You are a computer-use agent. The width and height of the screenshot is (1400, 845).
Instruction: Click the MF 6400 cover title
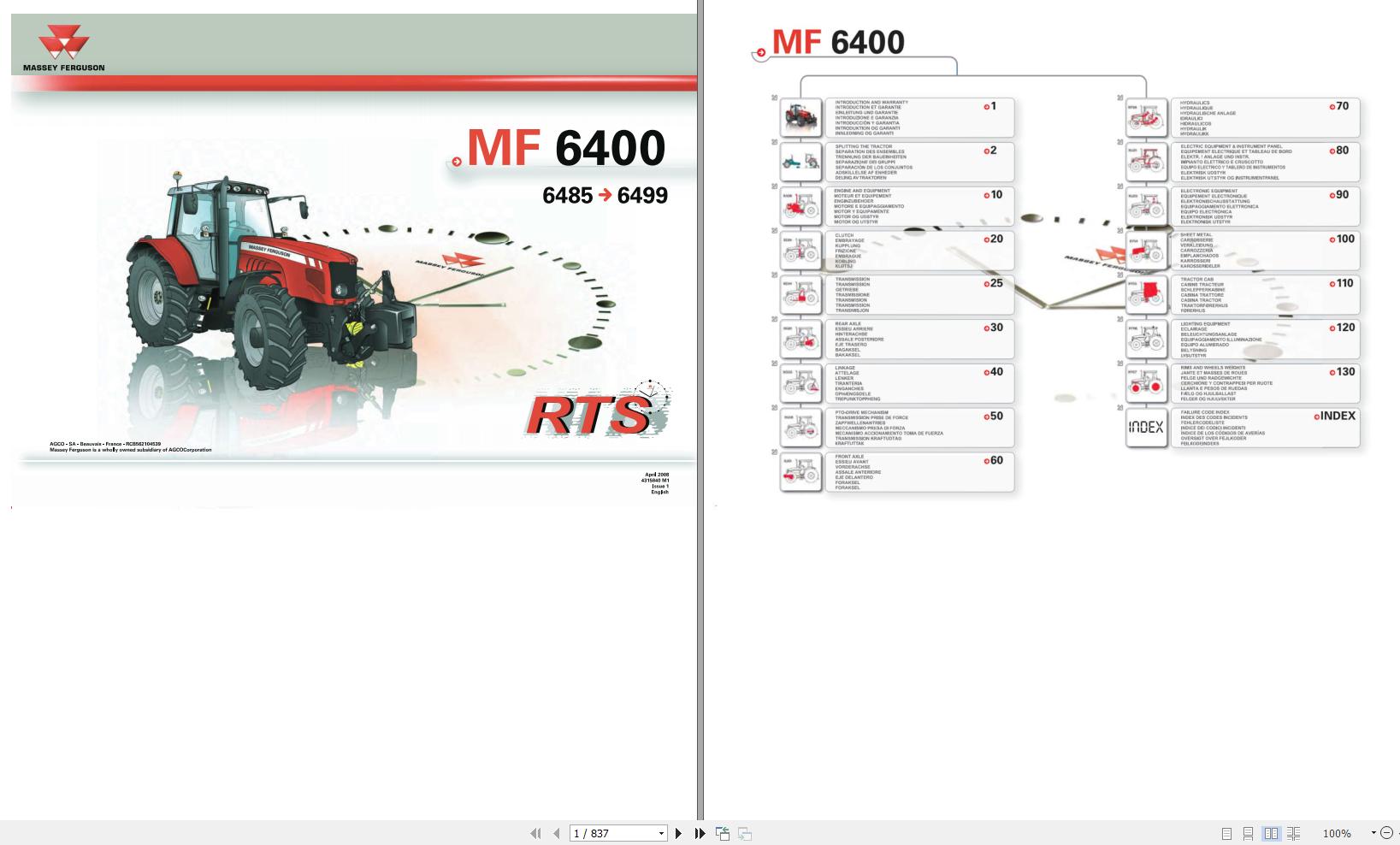pos(565,148)
